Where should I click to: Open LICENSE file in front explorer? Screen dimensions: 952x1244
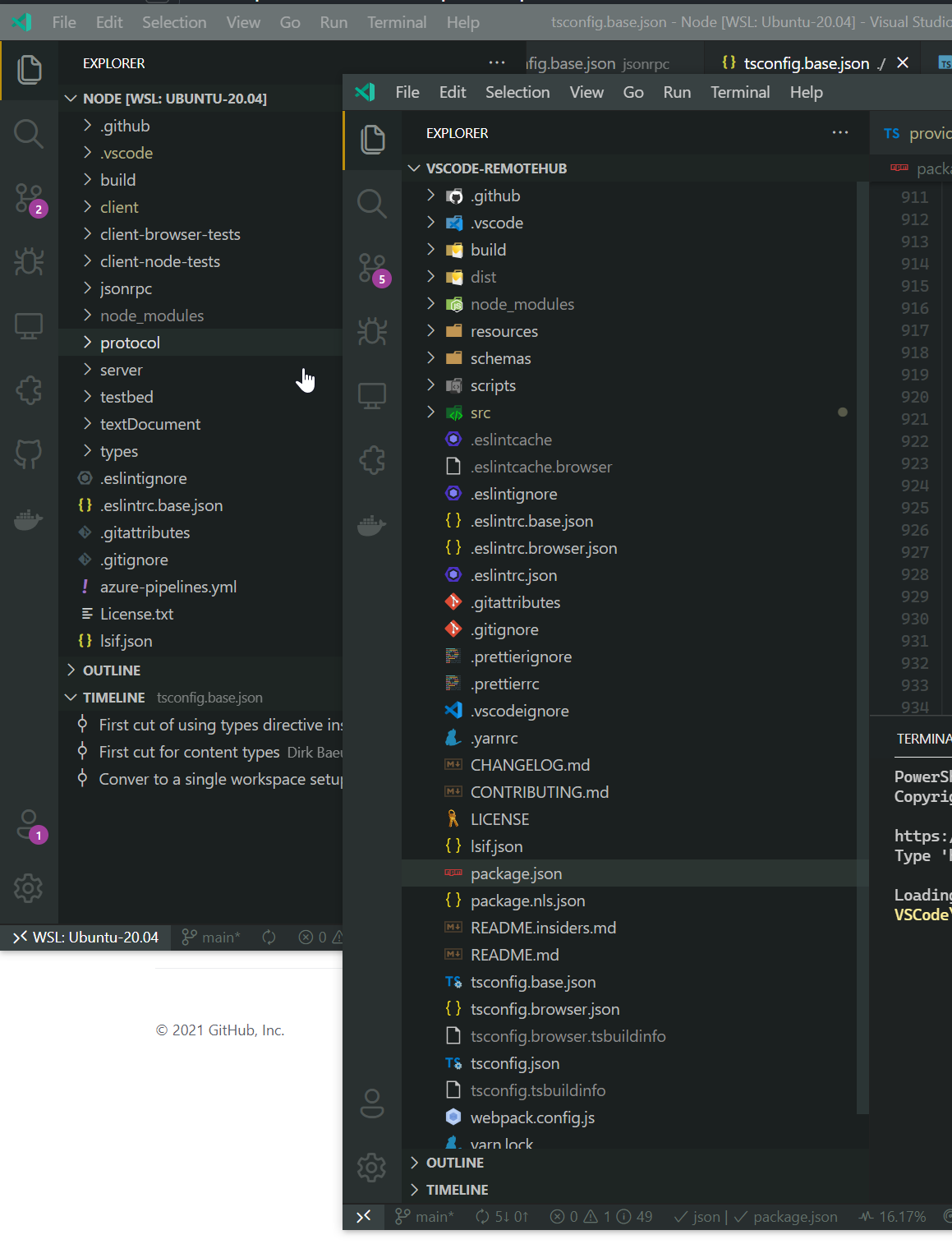tap(634, 819)
